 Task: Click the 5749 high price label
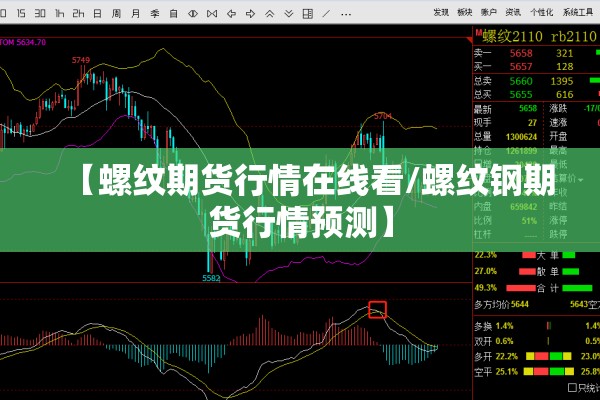point(81,60)
